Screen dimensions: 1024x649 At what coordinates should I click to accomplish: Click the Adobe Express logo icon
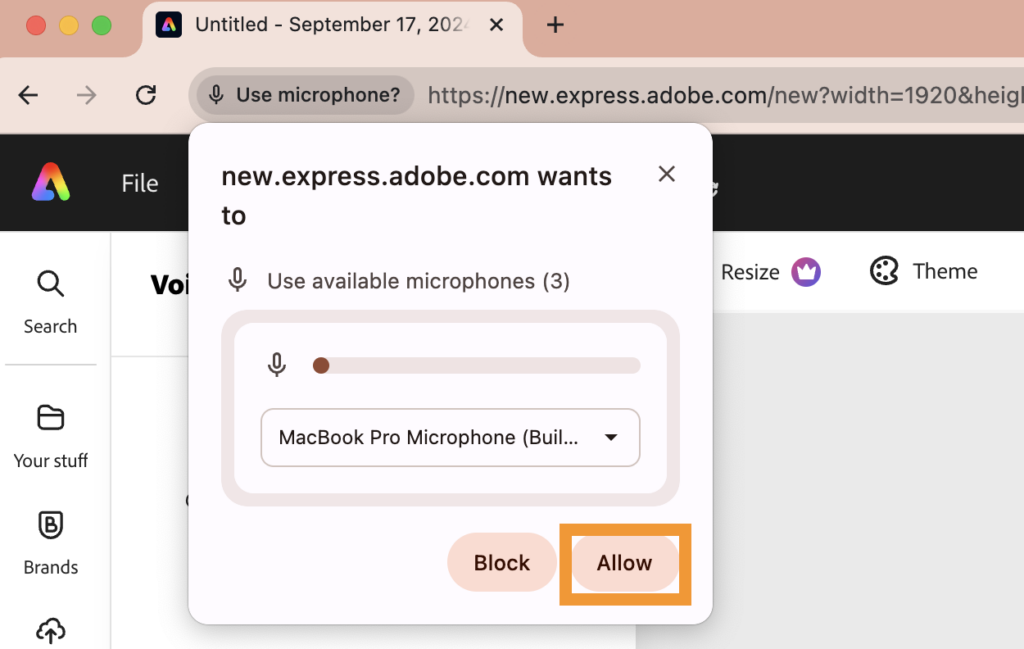tap(51, 183)
